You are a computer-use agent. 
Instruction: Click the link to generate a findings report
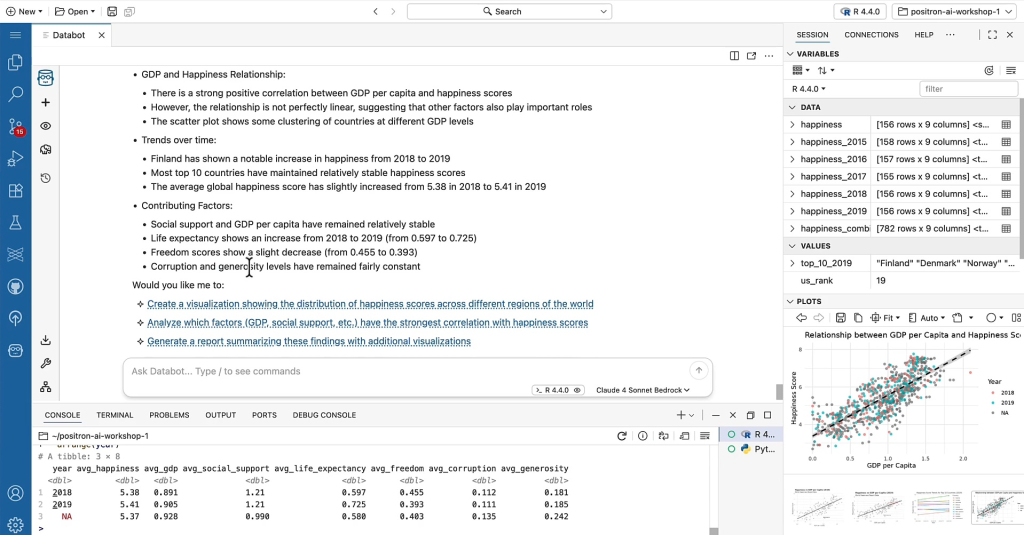tap(309, 341)
